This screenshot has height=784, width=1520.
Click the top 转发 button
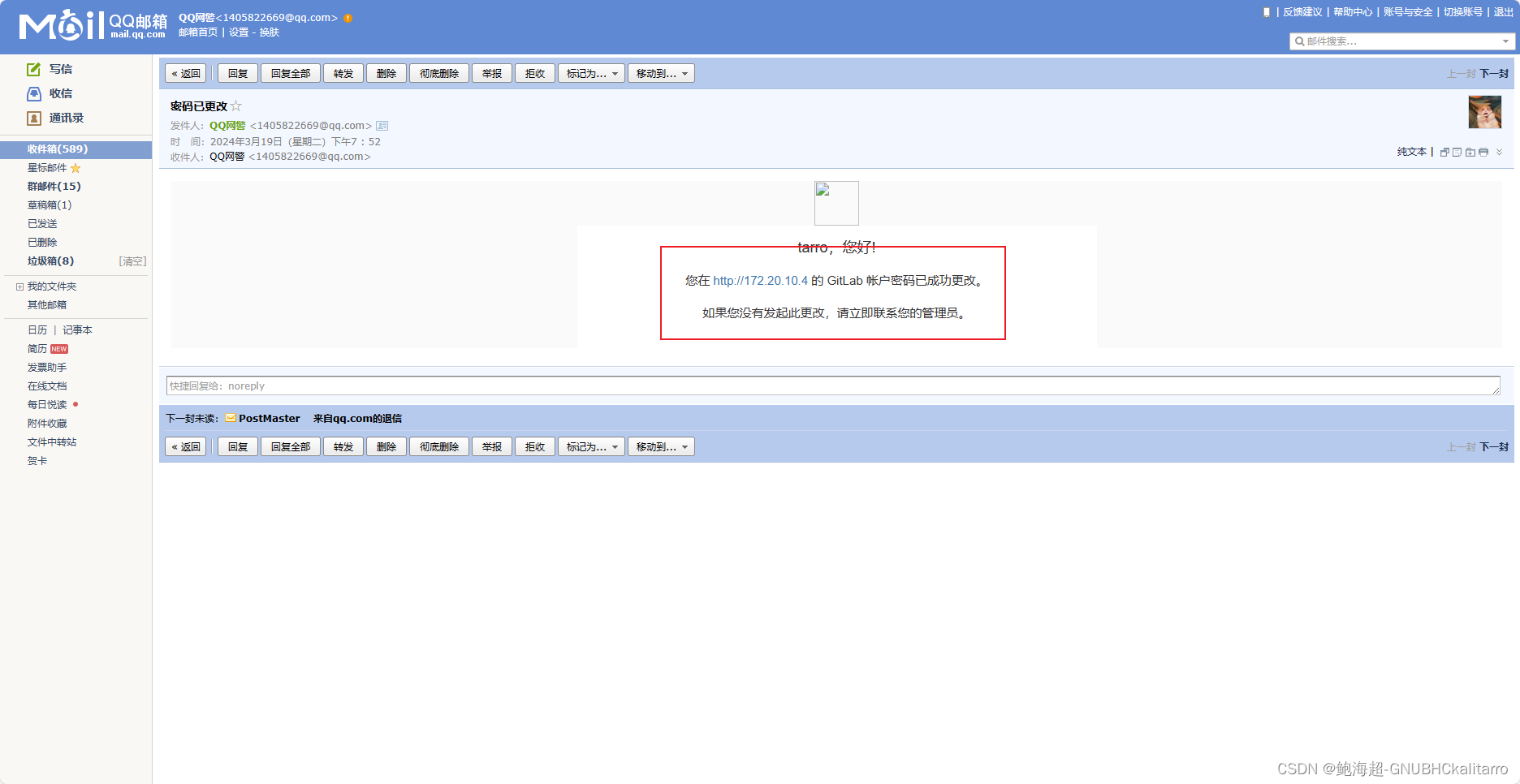pos(343,74)
